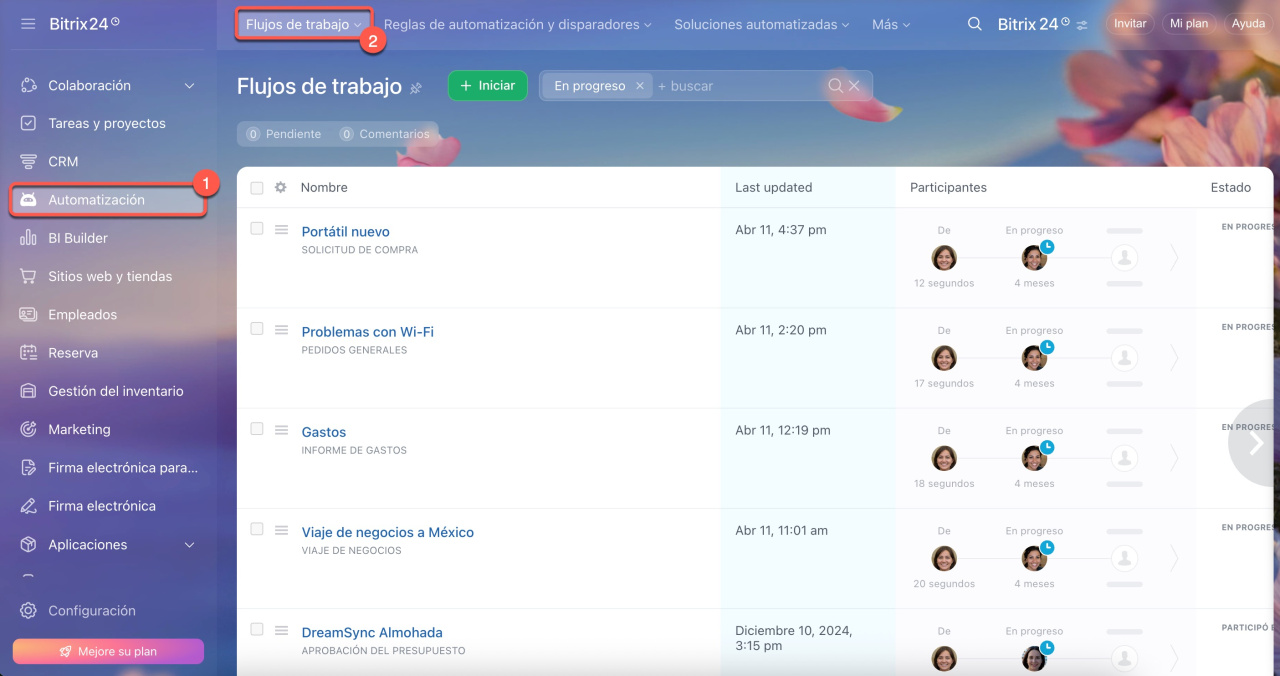
Task: Toggle the left sidebar hamburger menu
Action: (x=28, y=23)
